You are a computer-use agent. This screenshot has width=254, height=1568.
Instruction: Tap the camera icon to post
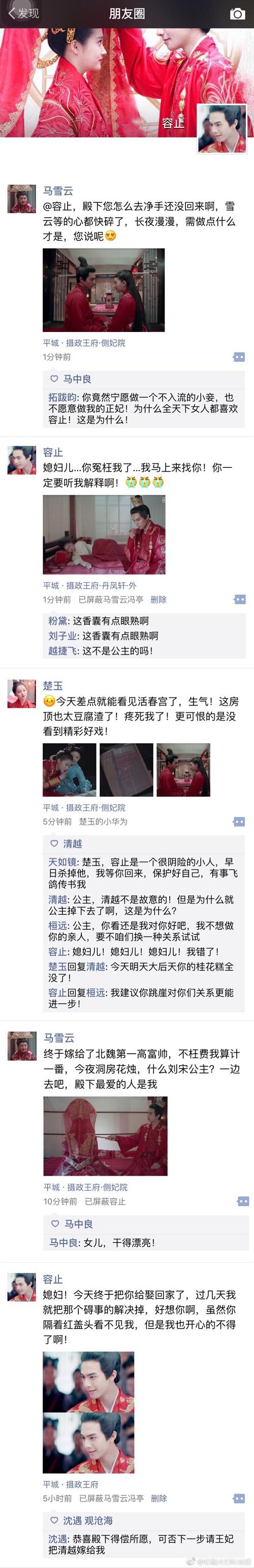pos(237,13)
